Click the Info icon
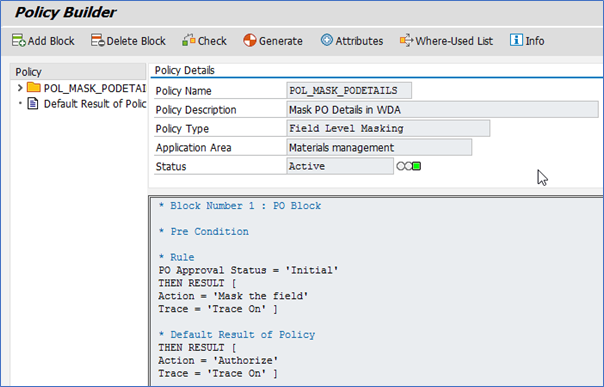The image size is (604, 387). pos(516,40)
